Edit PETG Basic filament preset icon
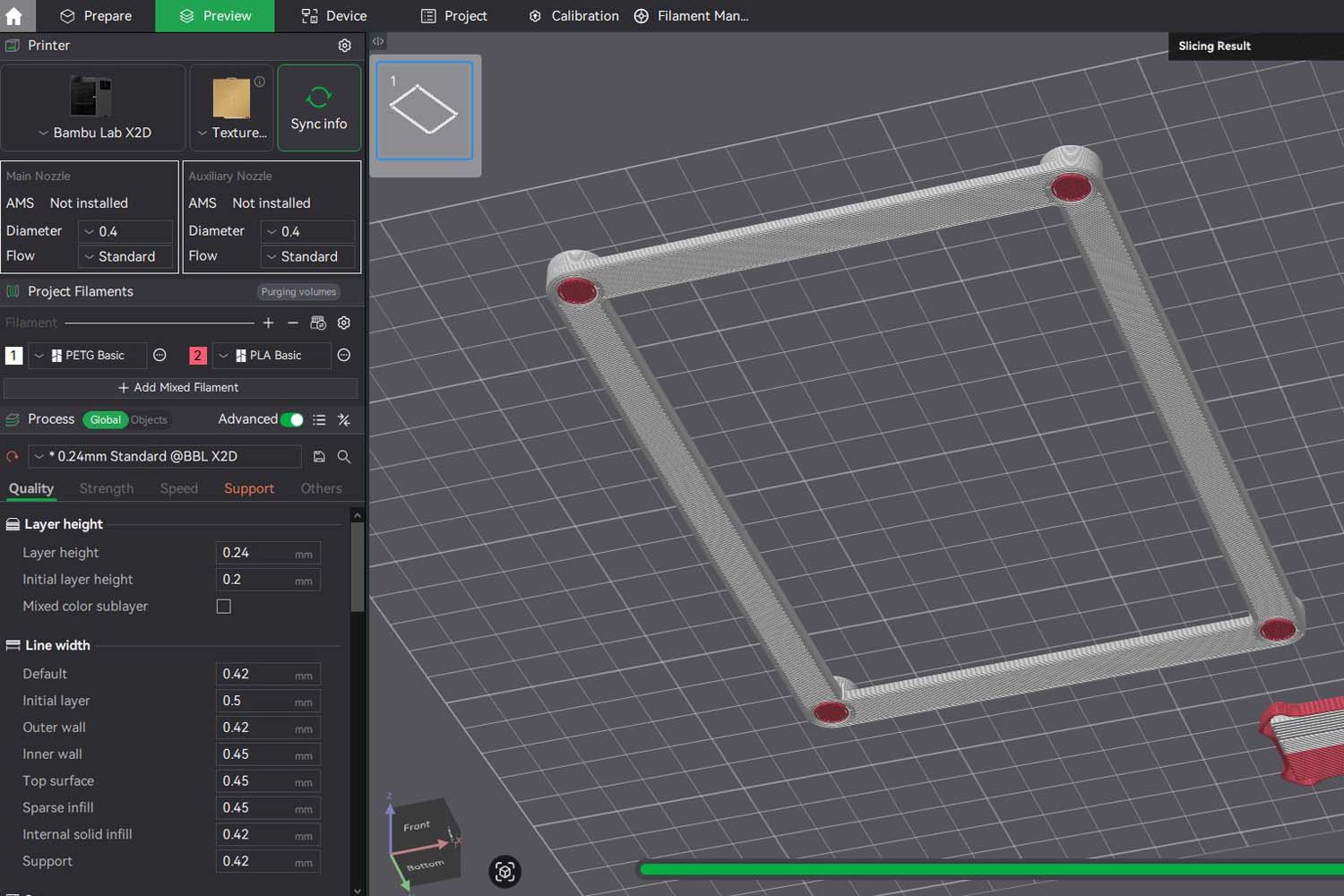1344x896 pixels. click(160, 356)
